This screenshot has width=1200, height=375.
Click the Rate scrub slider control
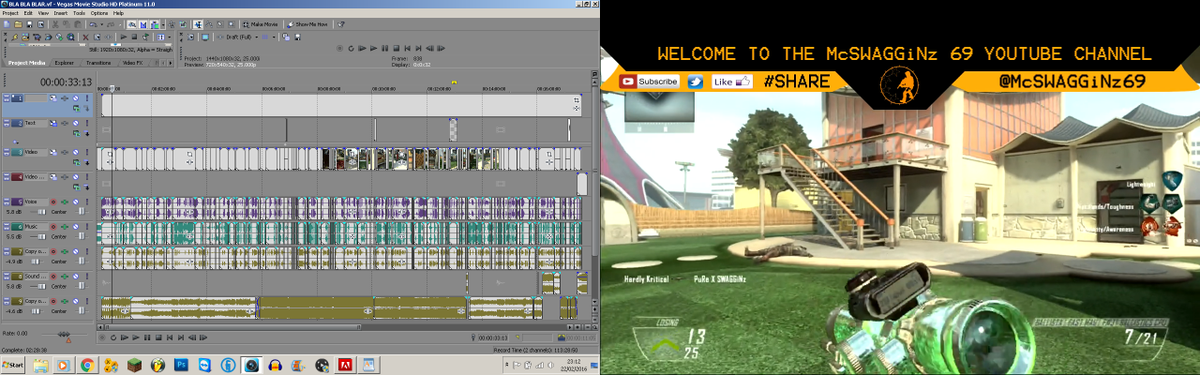tap(64, 334)
